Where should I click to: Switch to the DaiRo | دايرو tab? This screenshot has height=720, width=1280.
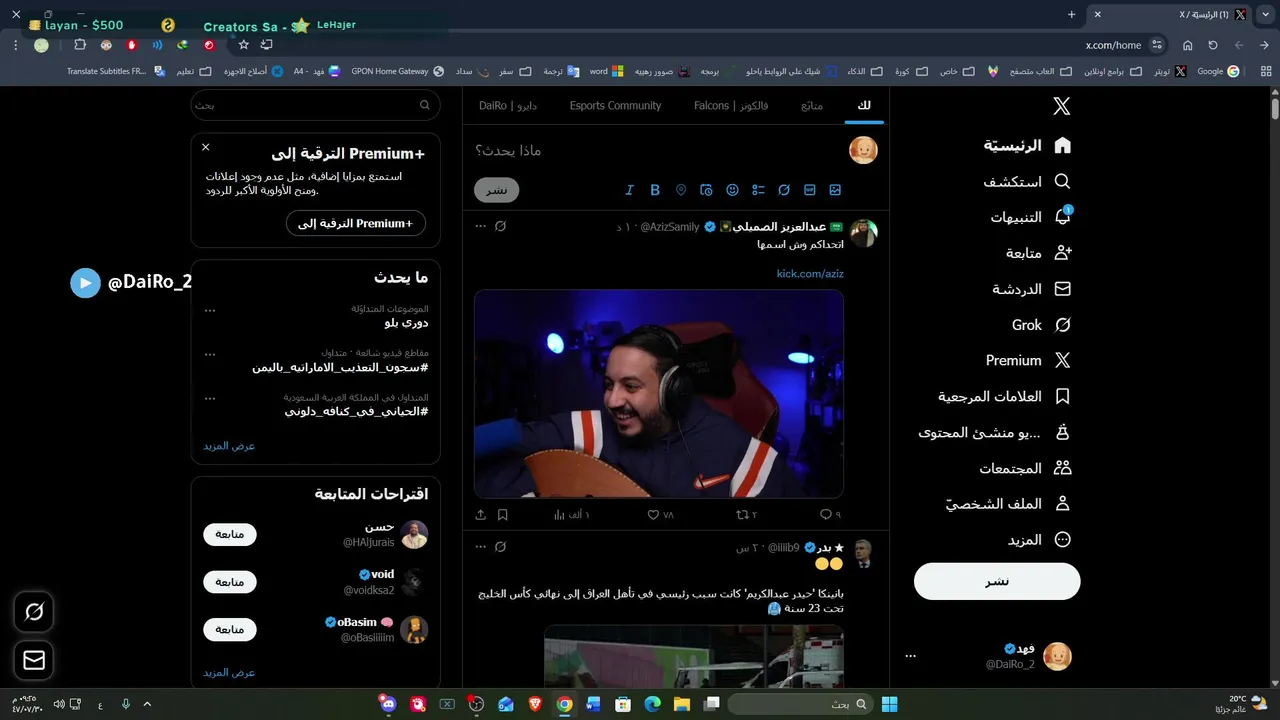(x=508, y=105)
